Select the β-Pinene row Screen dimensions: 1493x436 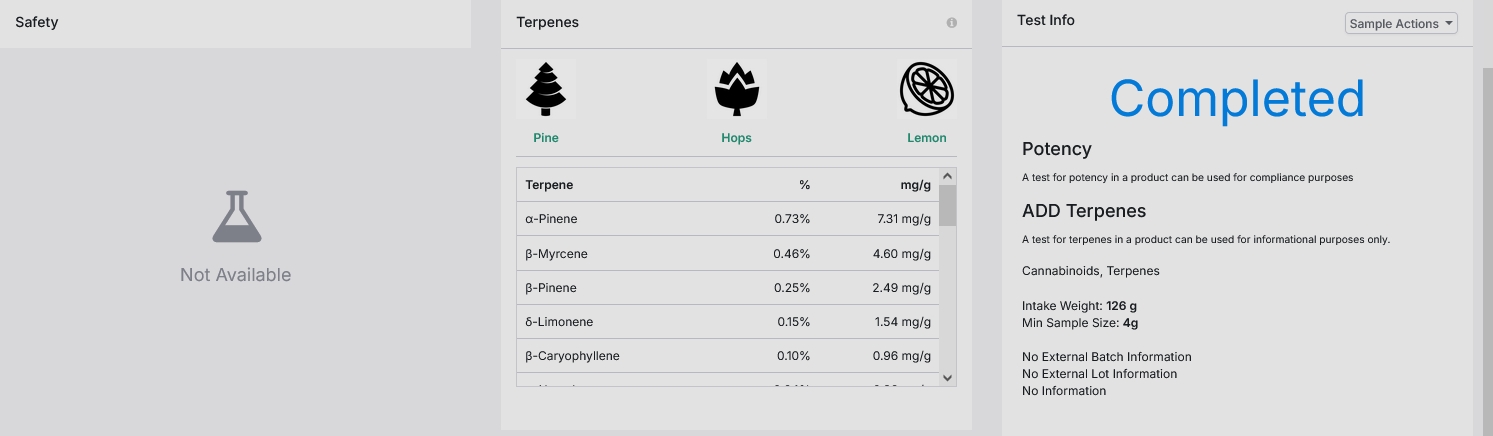(728, 288)
